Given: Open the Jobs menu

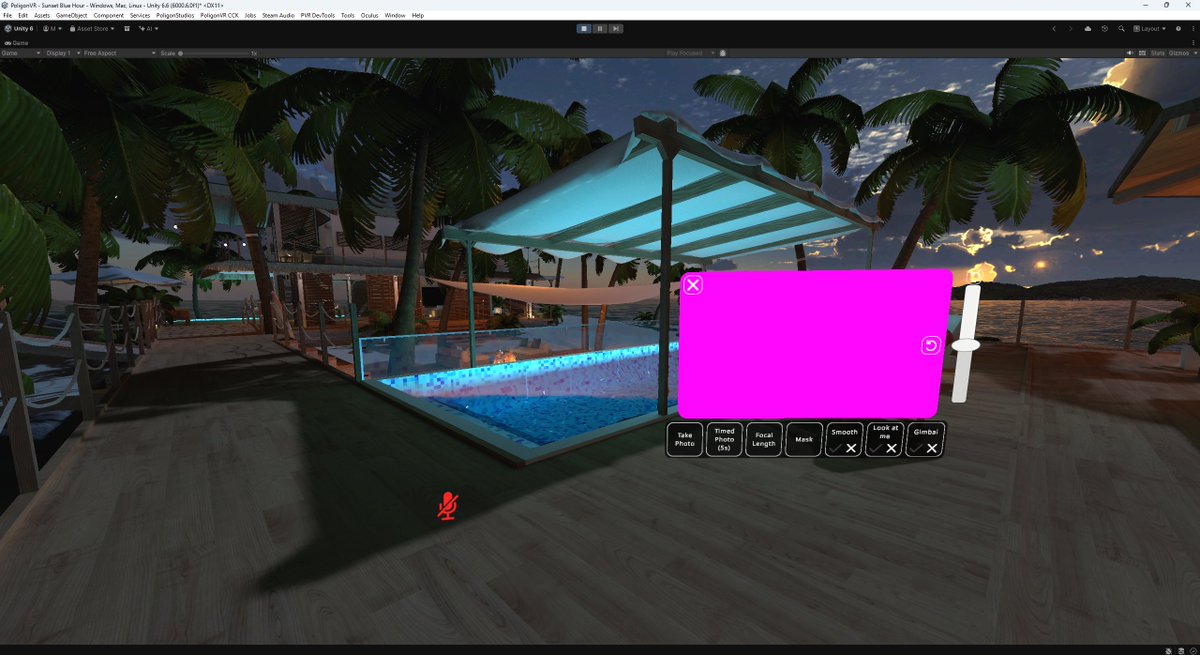Looking at the screenshot, I should (x=250, y=16).
